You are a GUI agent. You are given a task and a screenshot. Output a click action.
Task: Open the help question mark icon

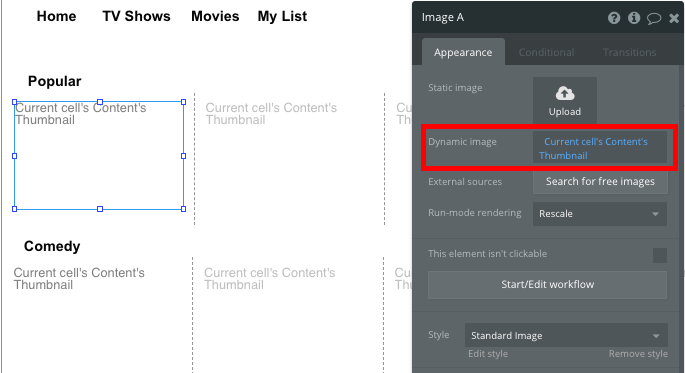point(614,18)
